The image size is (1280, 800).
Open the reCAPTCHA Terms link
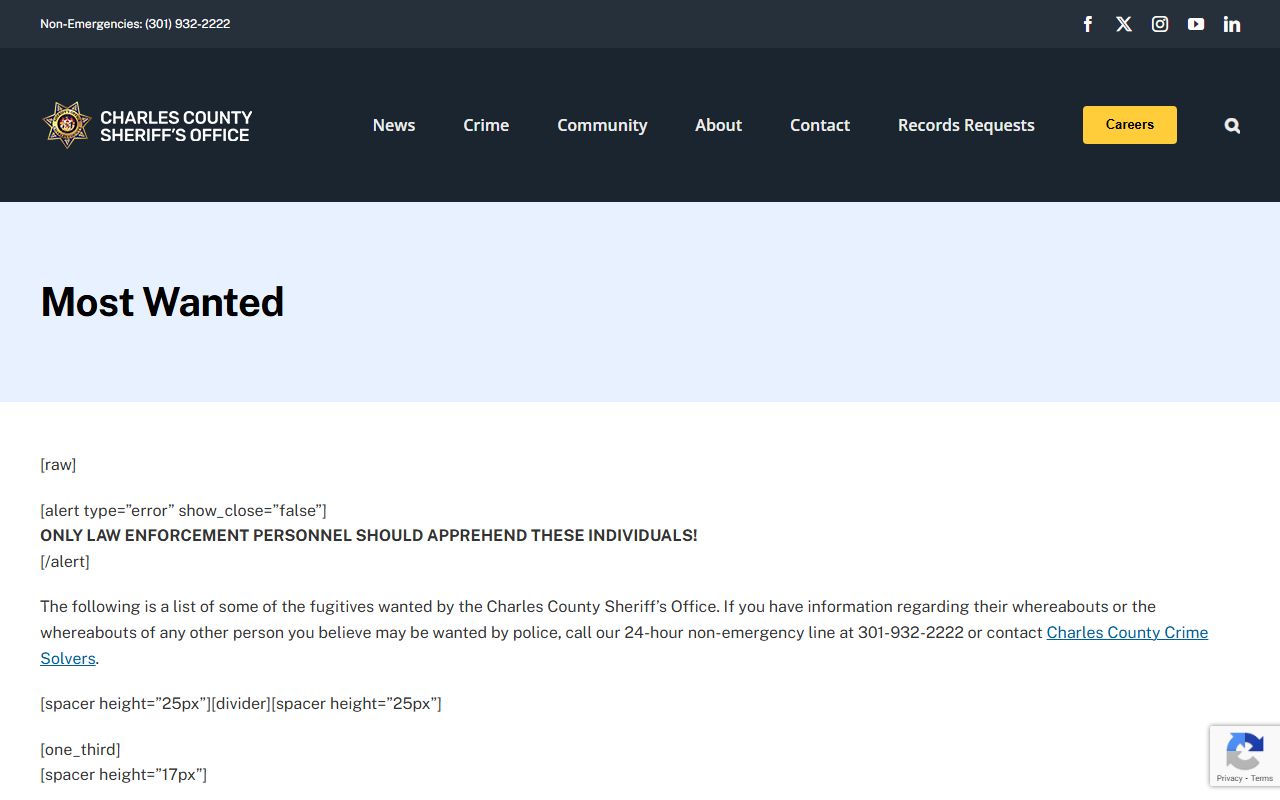coord(1262,778)
